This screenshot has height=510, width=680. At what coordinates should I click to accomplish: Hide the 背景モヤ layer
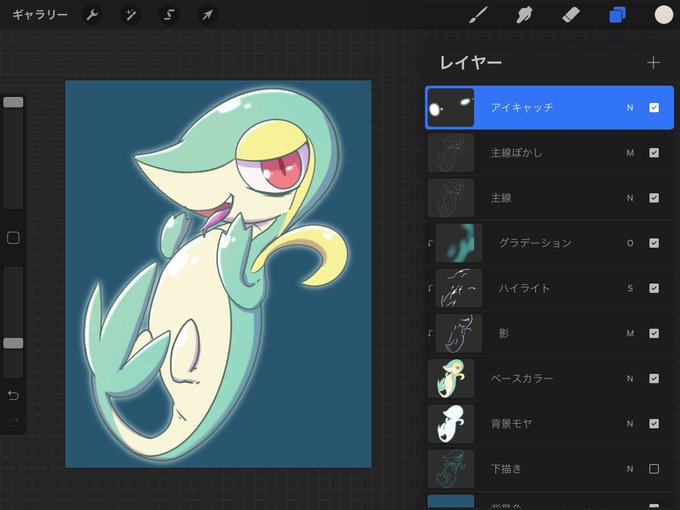[x=654, y=424]
